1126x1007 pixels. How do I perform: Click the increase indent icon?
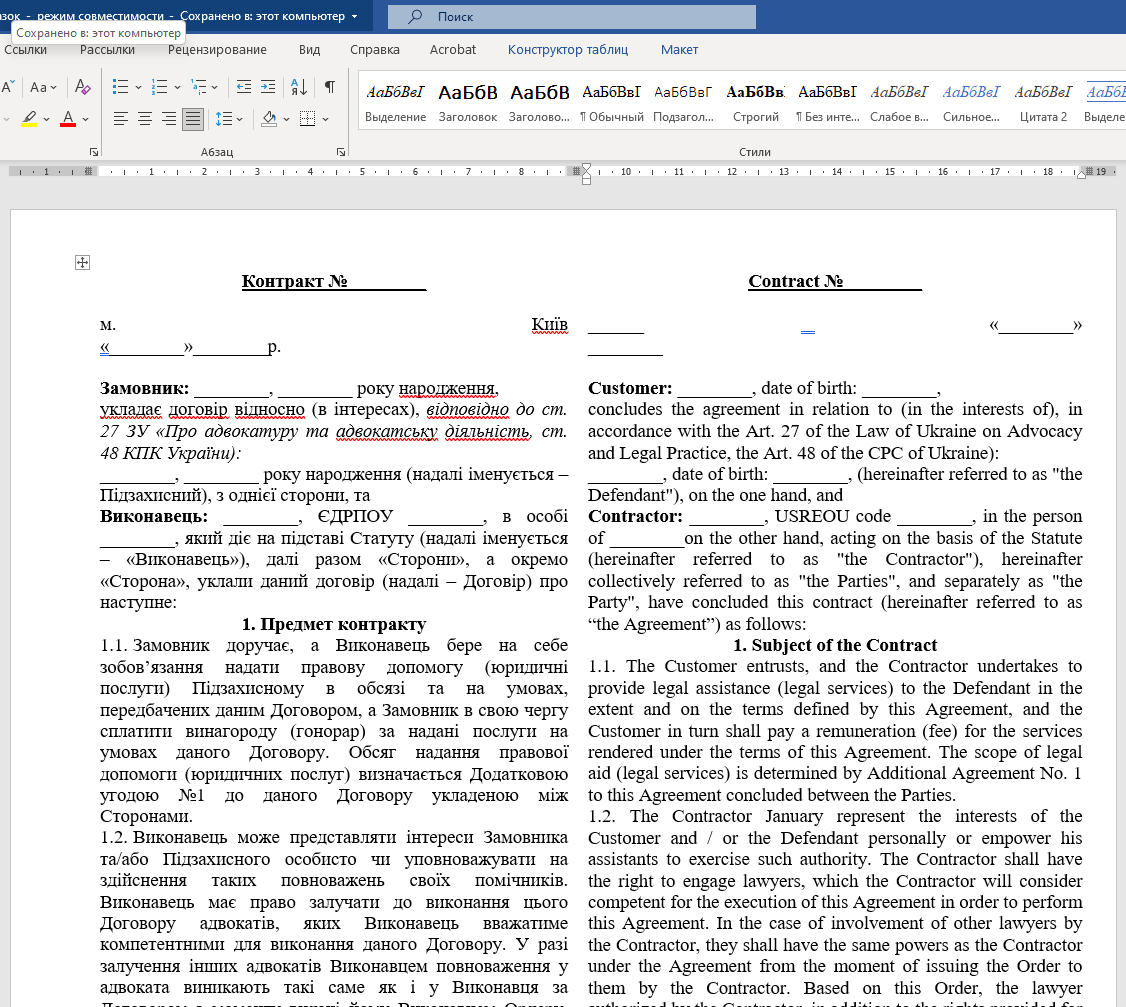point(268,87)
